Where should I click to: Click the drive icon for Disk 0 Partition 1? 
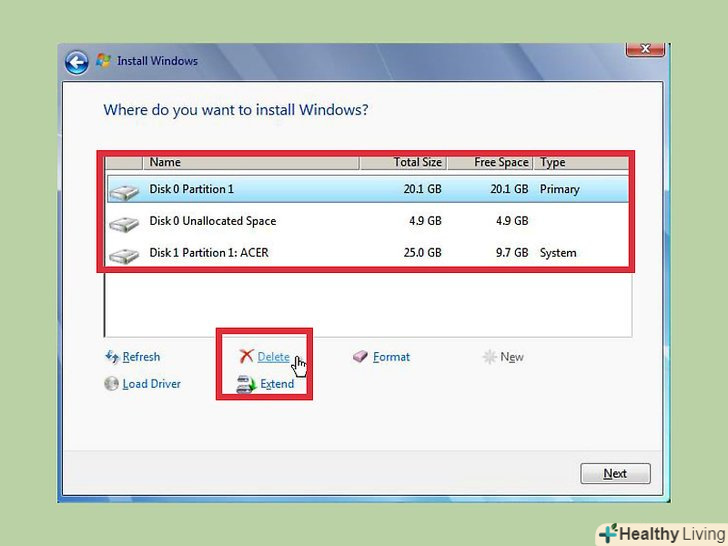click(124, 192)
